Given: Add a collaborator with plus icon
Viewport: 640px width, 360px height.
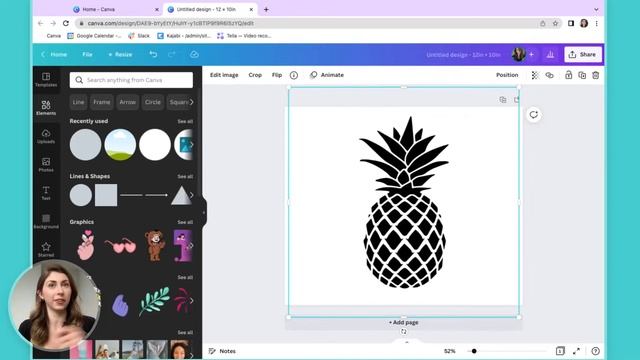Looking at the screenshot, I should coord(531,54).
